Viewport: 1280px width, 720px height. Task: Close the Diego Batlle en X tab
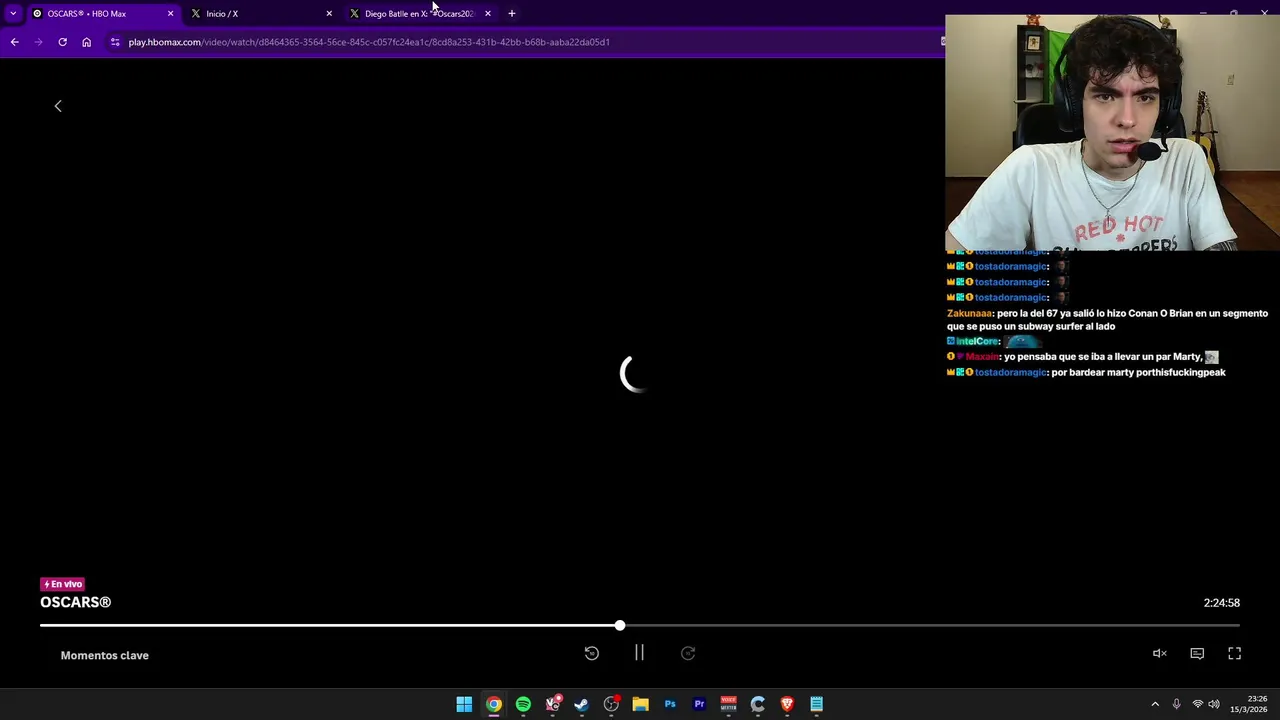pyautogui.click(x=488, y=13)
